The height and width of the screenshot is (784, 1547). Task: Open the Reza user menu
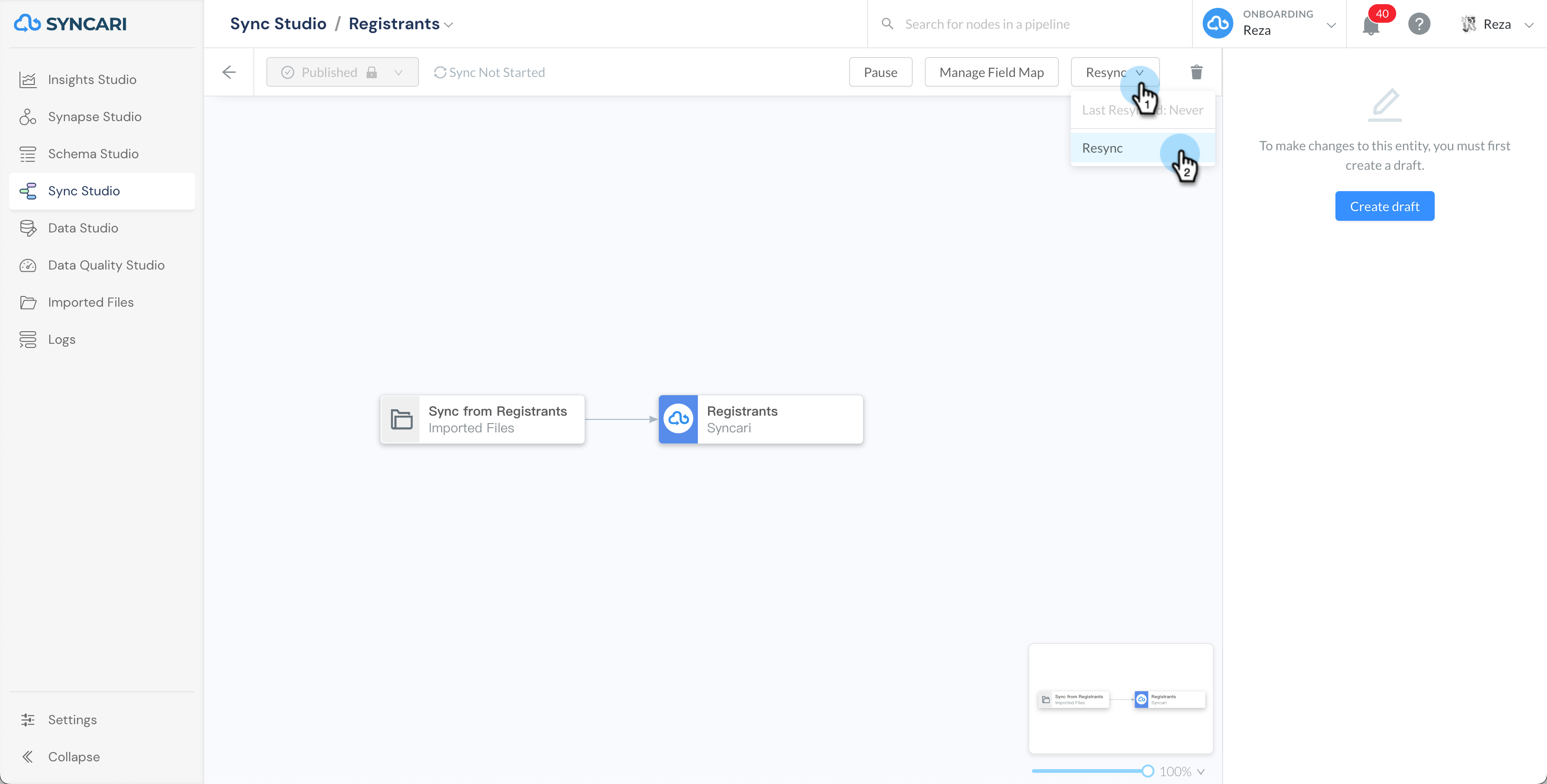1498,24
